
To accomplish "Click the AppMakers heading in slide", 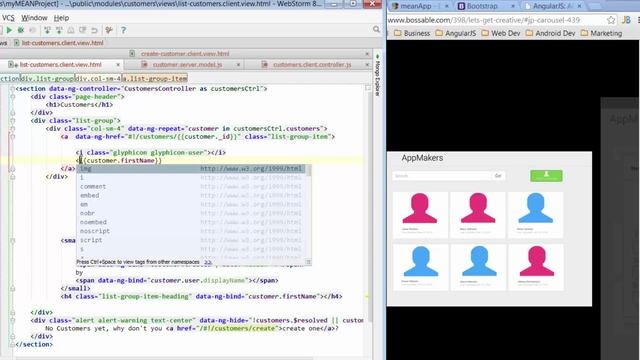I will coord(422,158).
